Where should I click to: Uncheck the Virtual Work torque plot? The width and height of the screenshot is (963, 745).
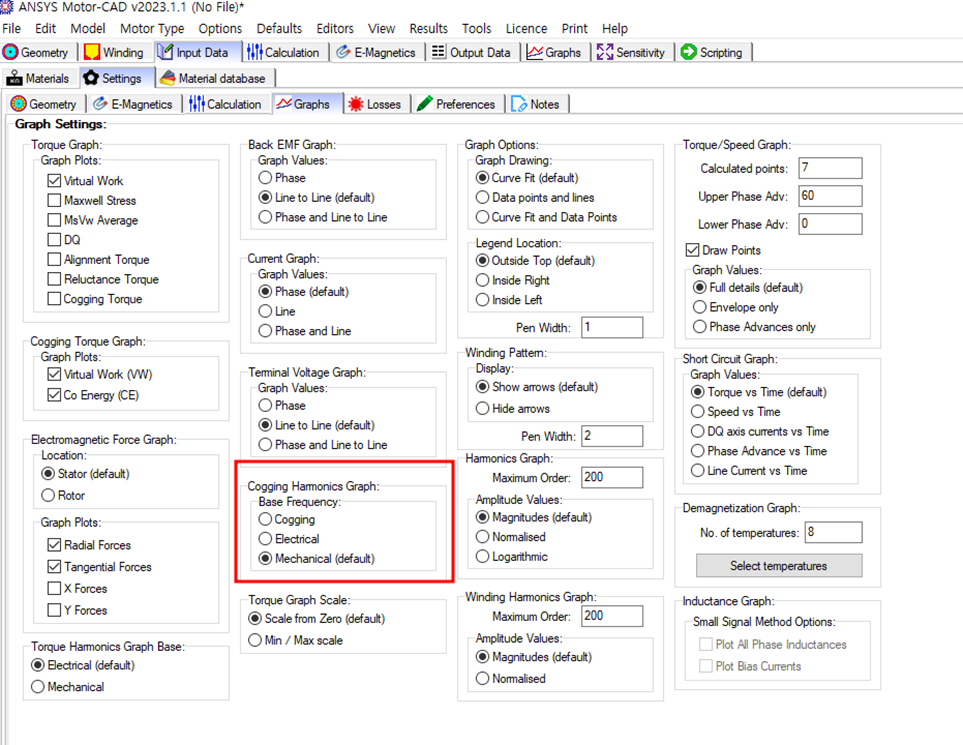[54, 181]
